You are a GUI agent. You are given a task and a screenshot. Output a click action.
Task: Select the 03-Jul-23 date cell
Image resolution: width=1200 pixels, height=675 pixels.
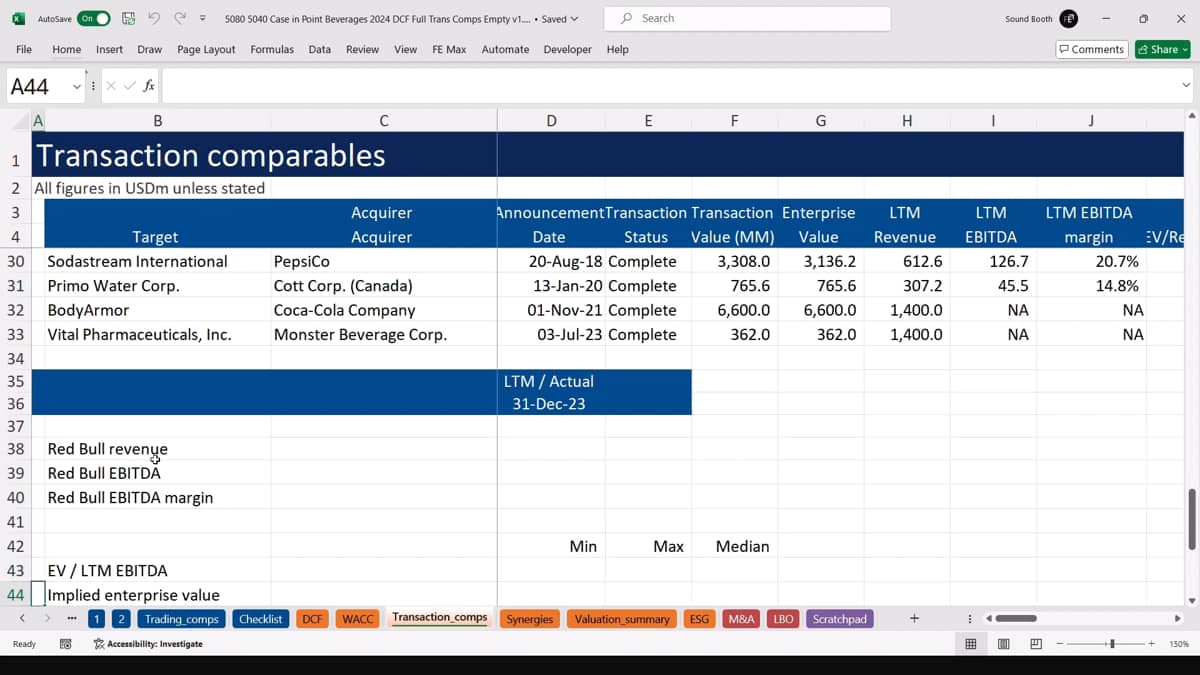tap(551, 334)
